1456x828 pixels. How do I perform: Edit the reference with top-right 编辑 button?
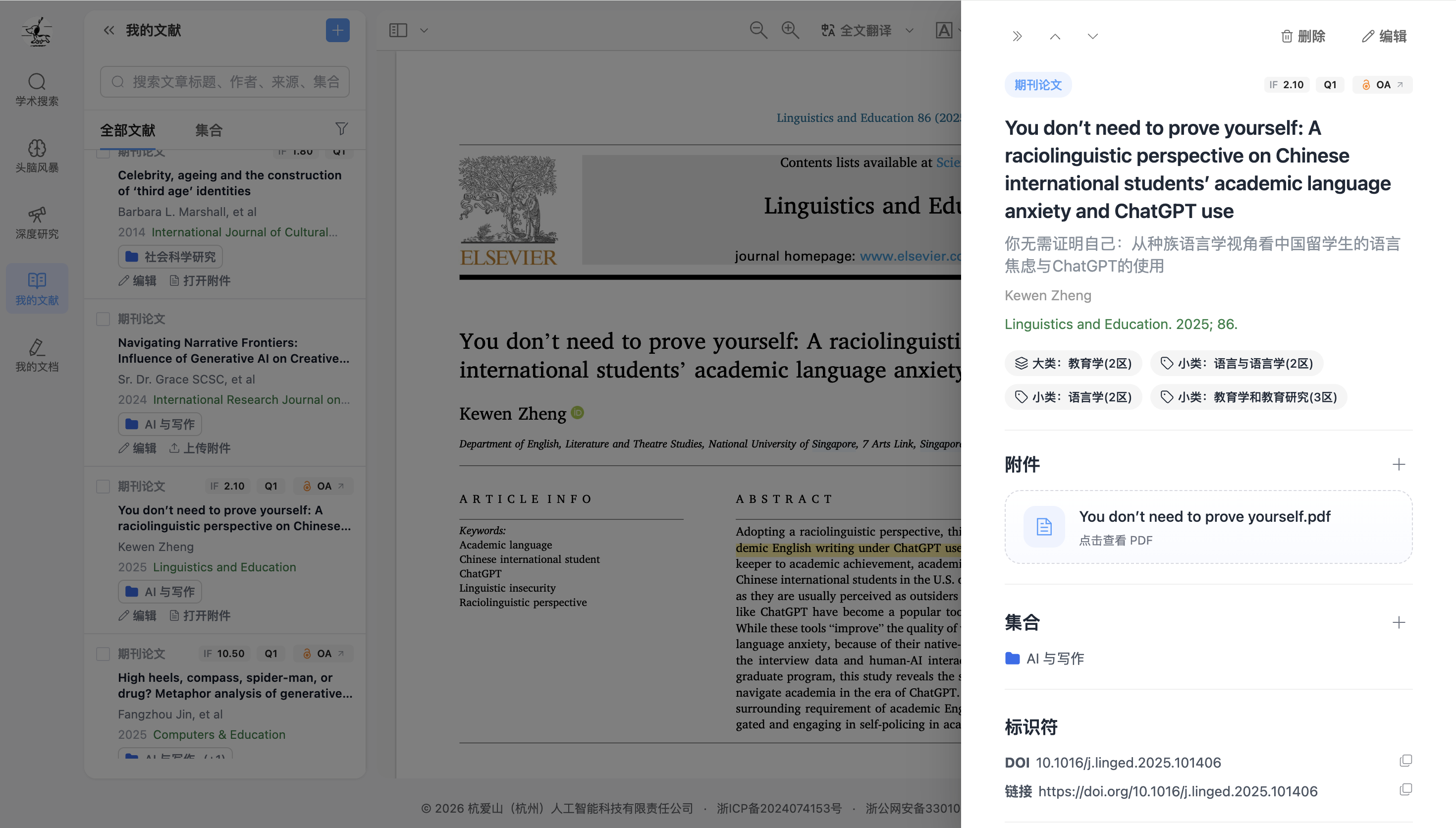click(1384, 36)
